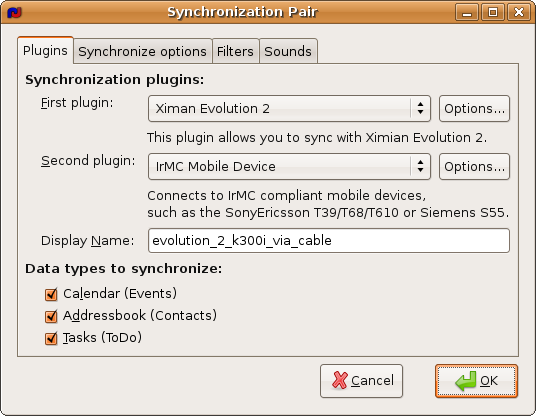The height and width of the screenshot is (416, 536).
Task: Open the First plugin dropdown
Action: click(x=289, y=109)
